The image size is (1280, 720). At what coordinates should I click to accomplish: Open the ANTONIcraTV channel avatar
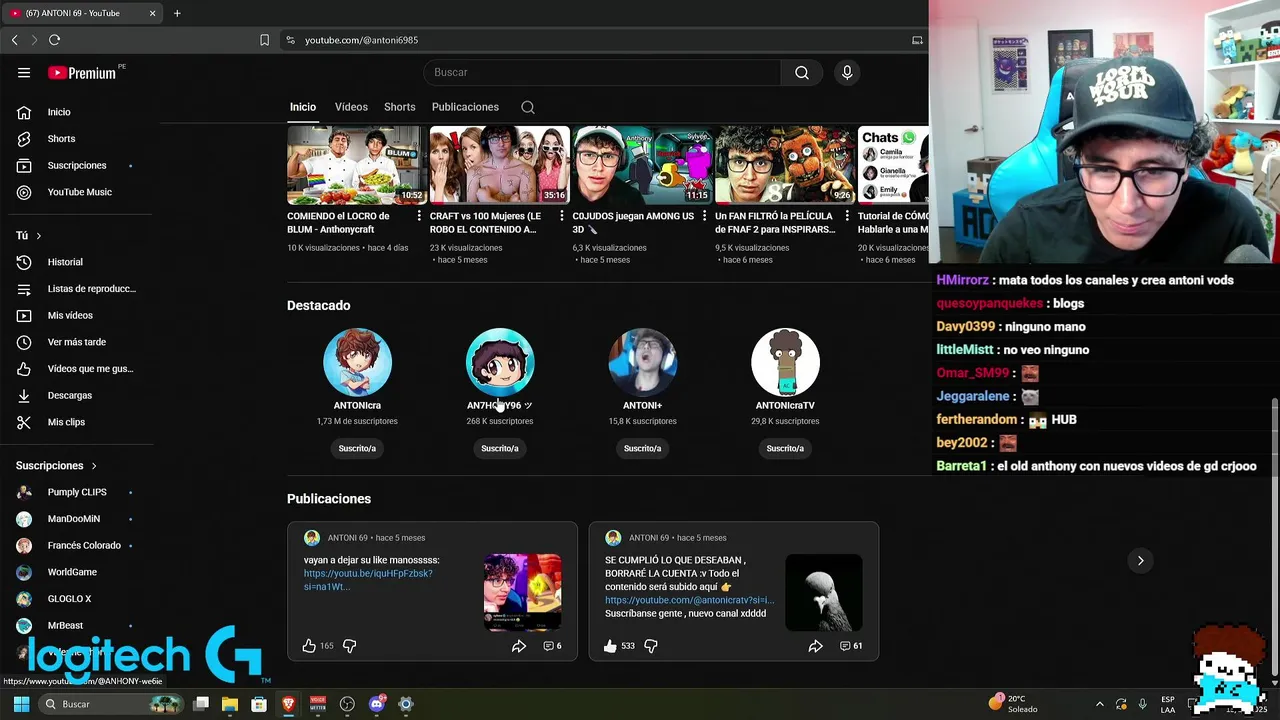click(x=785, y=362)
